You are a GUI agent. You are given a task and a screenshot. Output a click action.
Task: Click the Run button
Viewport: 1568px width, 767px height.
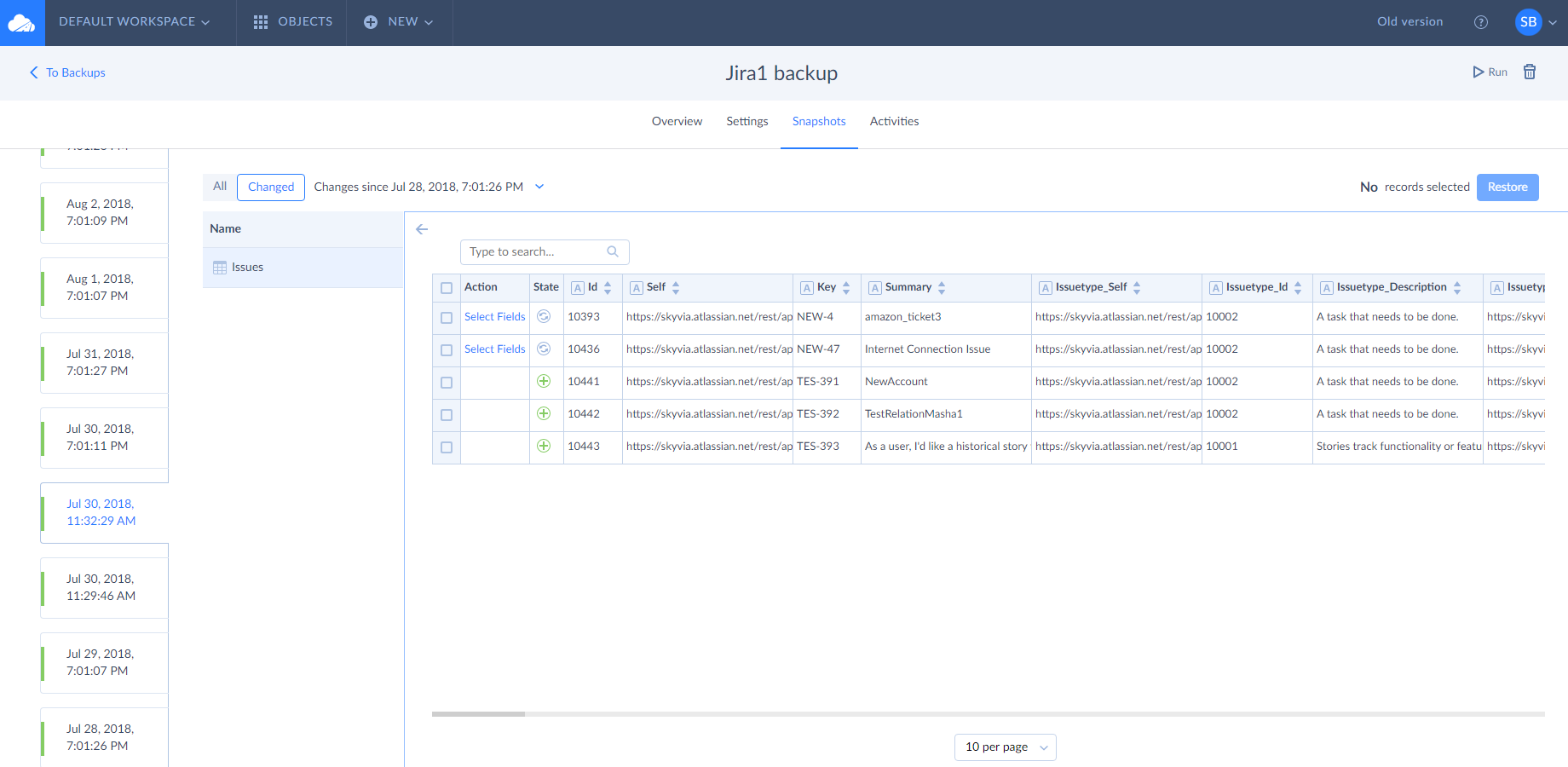[x=1490, y=72]
